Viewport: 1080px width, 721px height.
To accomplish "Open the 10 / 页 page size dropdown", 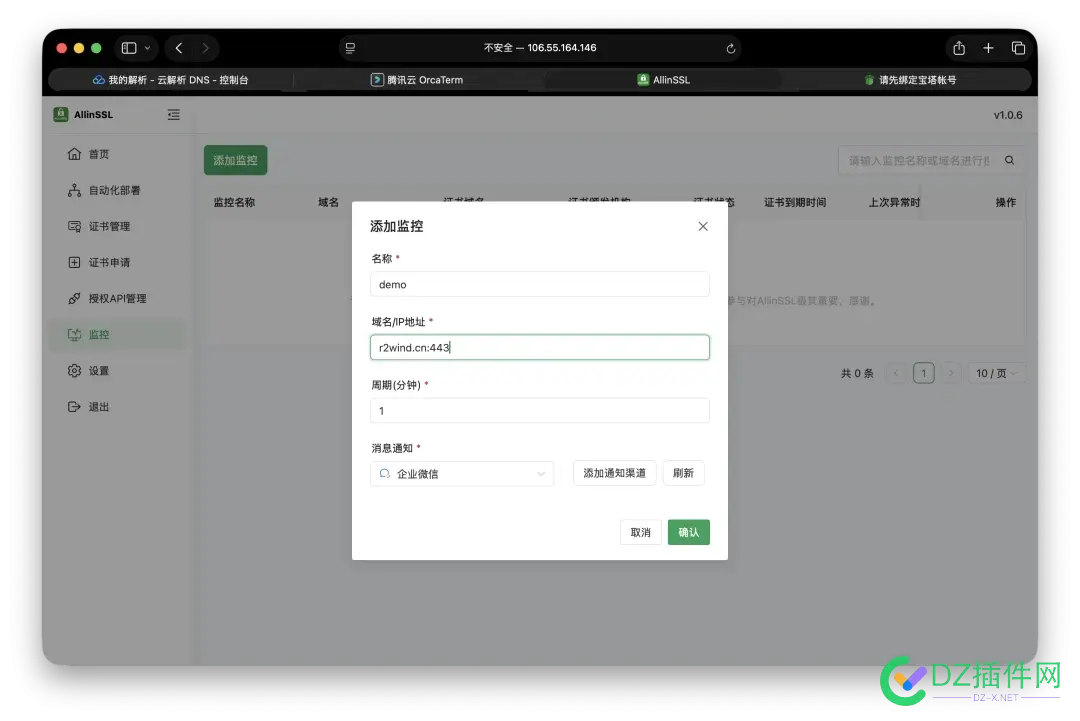I will [x=996, y=373].
